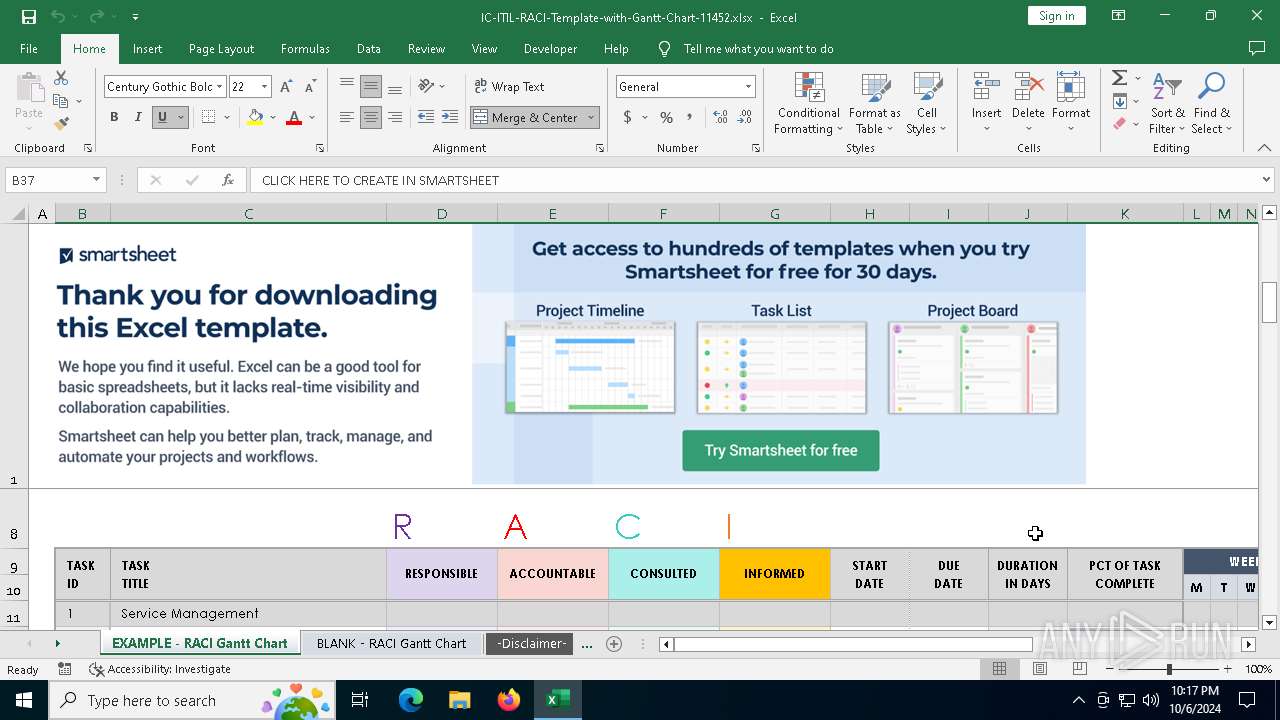Switch to the Insert ribbon tab
This screenshot has width=1280, height=720.
[147, 48]
